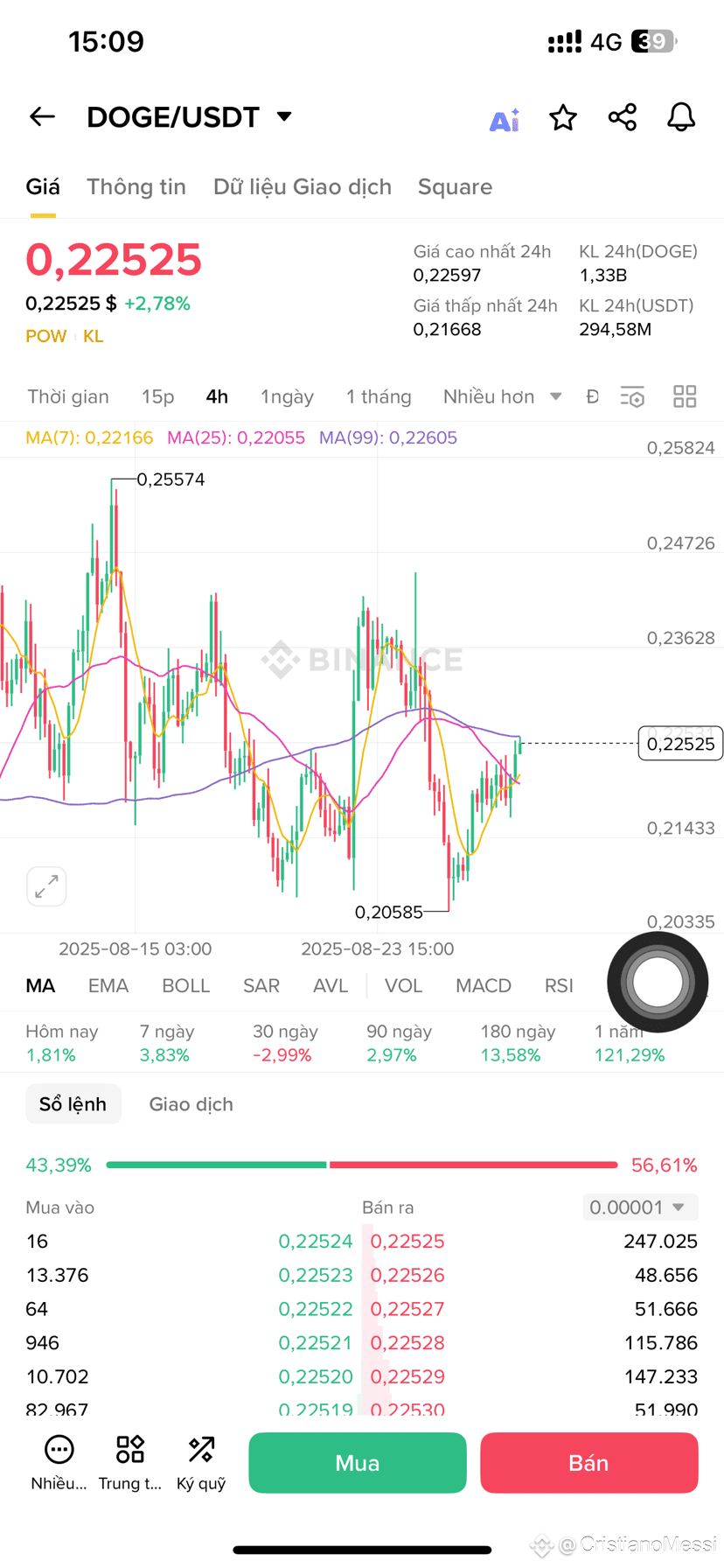The image size is (724, 1568).
Task: Tap bid price 0,22524
Action: point(316,1242)
